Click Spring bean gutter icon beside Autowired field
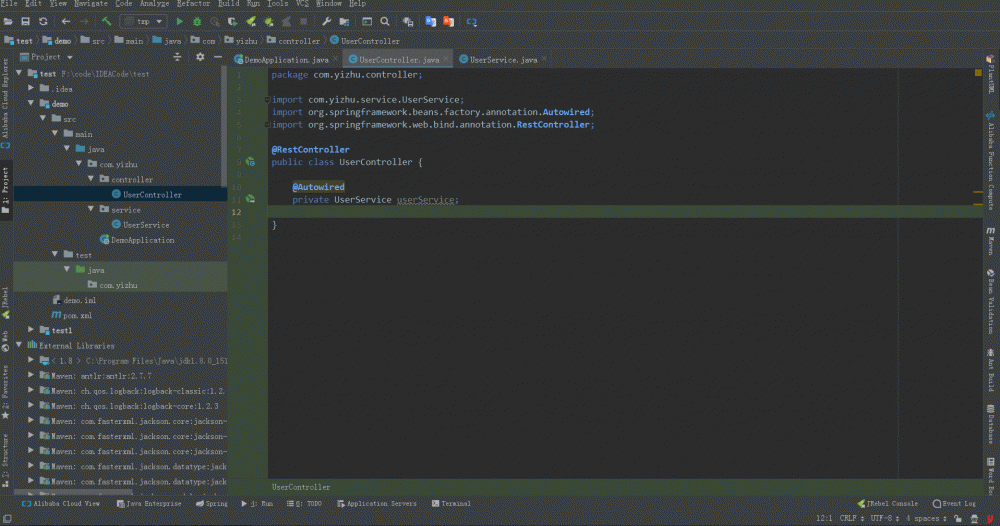 pos(250,199)
